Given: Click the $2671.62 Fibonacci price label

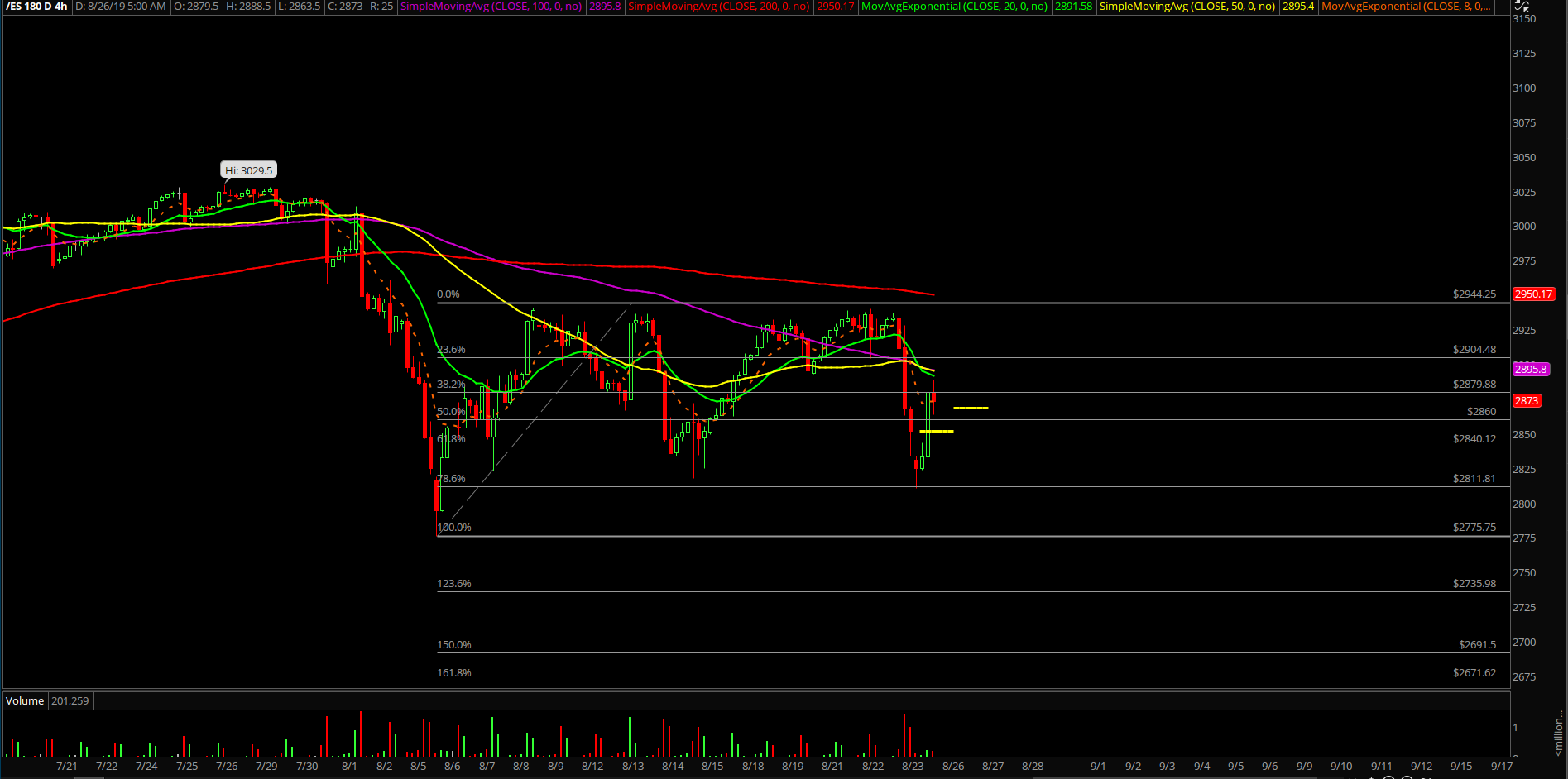Looking at the screenshot, I should click(x=1474, y=673).
